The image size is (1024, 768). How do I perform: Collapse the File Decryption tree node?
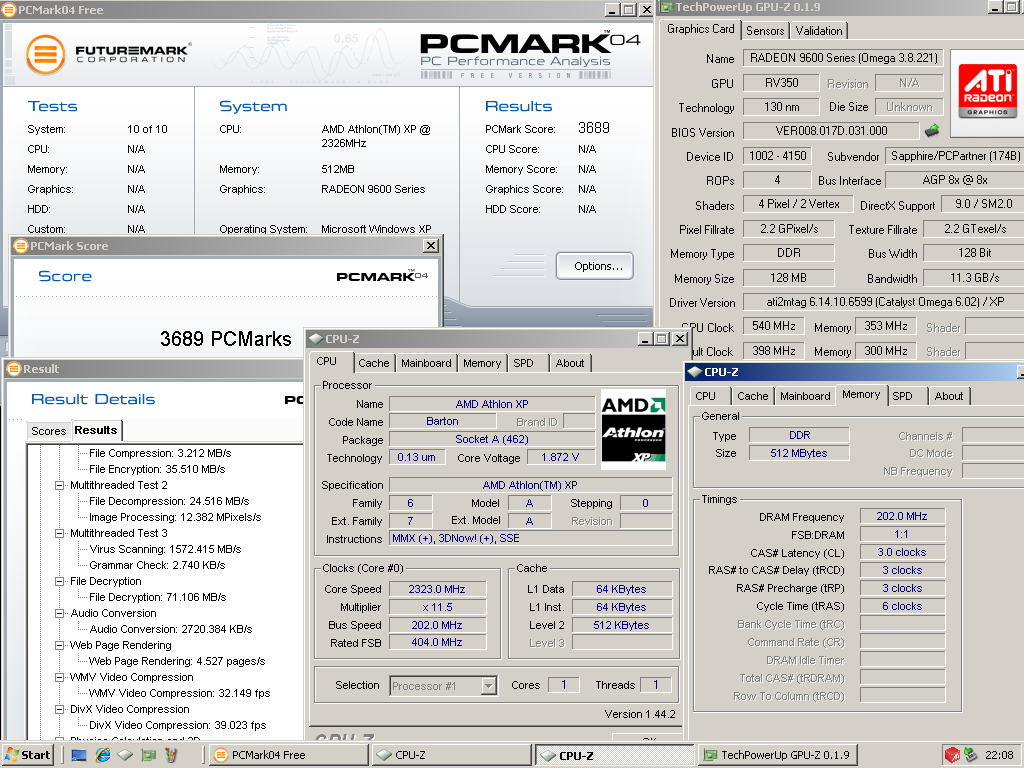pyautogui.click(x=59, y=581)
